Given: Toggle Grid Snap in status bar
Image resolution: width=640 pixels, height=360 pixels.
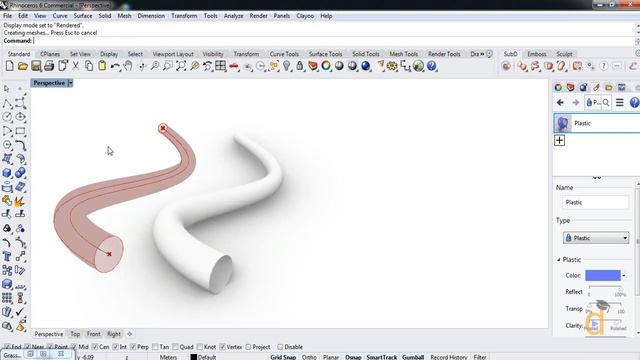Looking at the screenshot, I should [x=283, y=357].
